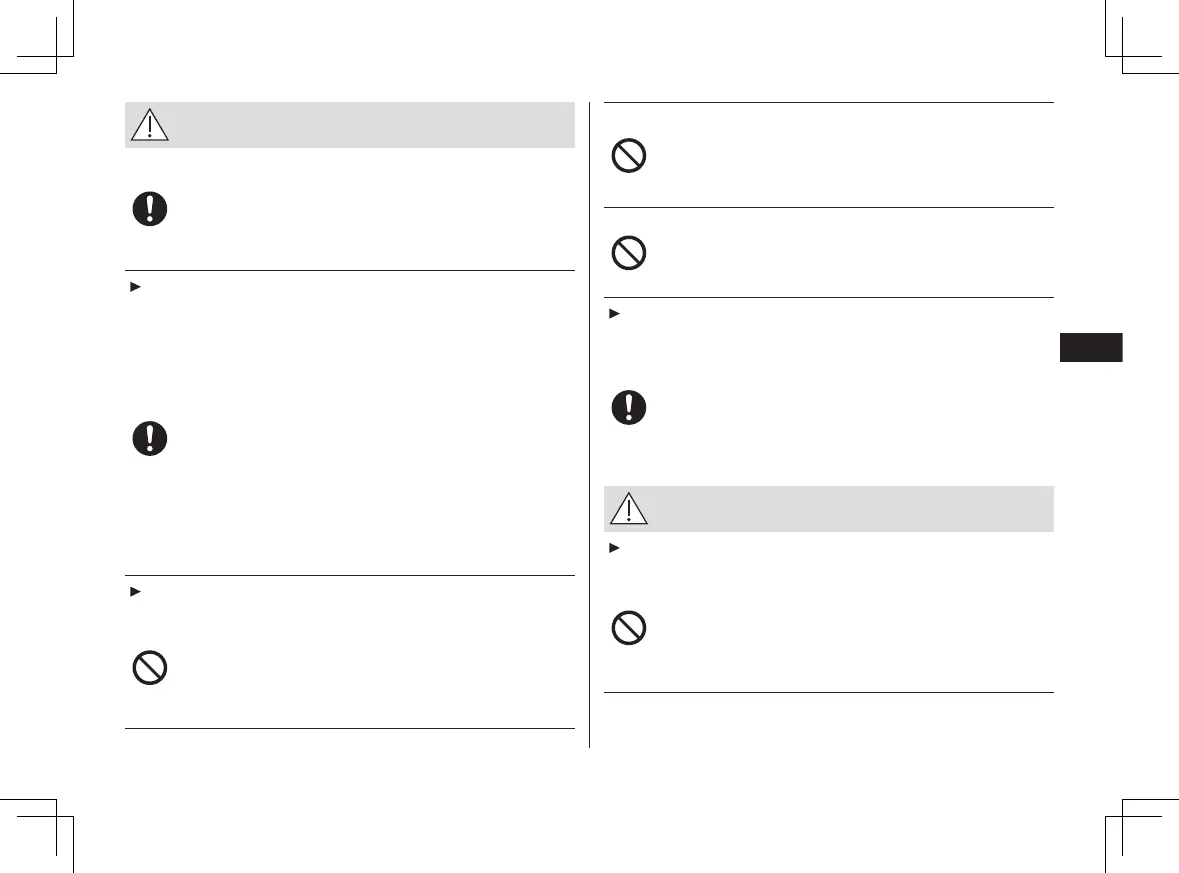Select the prohibition icon below the right warning header
Viewport: 1179px width, 873px height.
pyautogui.click(x=630, y=629)
